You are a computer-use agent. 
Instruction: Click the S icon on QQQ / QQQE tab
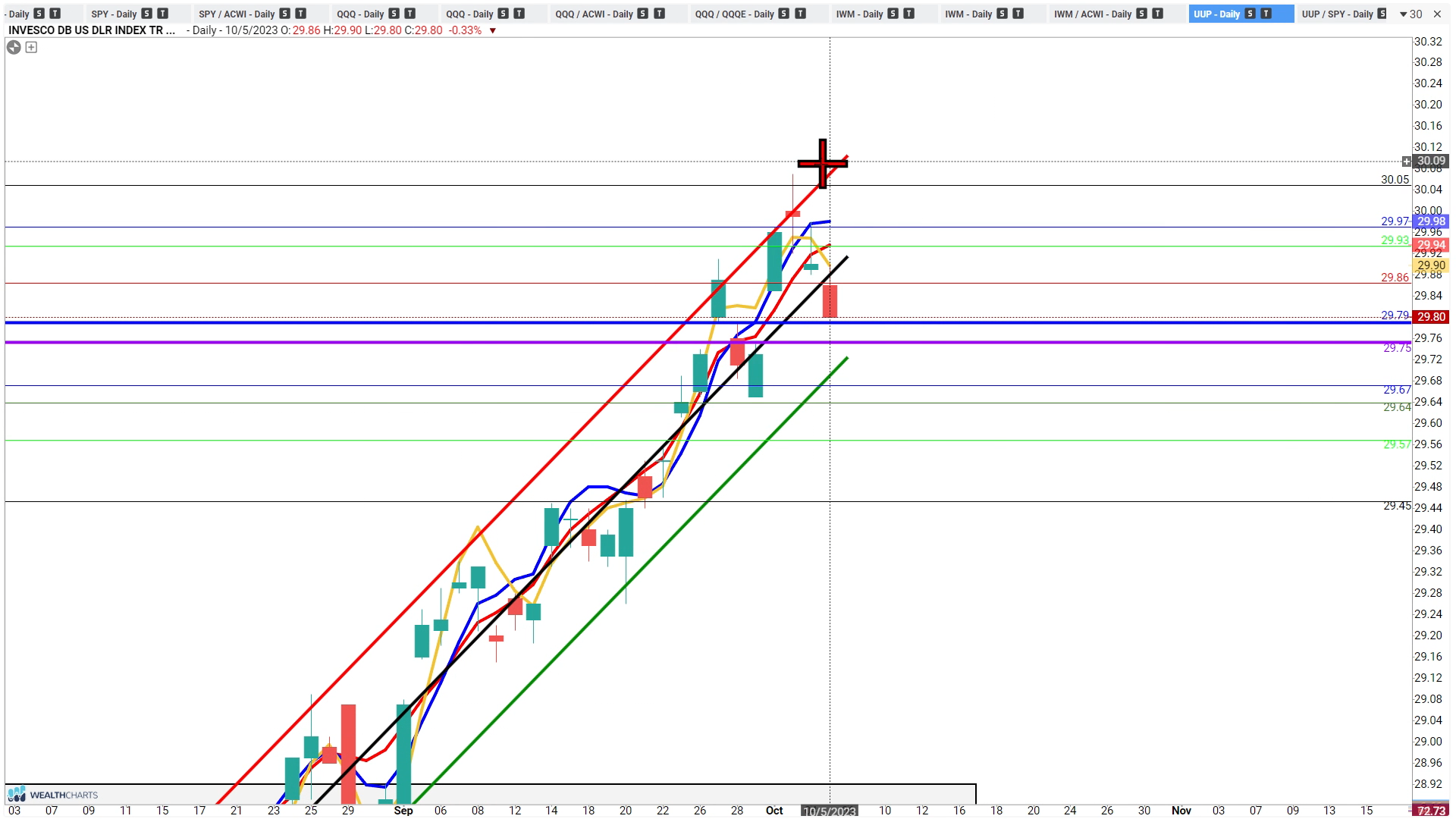784,14
